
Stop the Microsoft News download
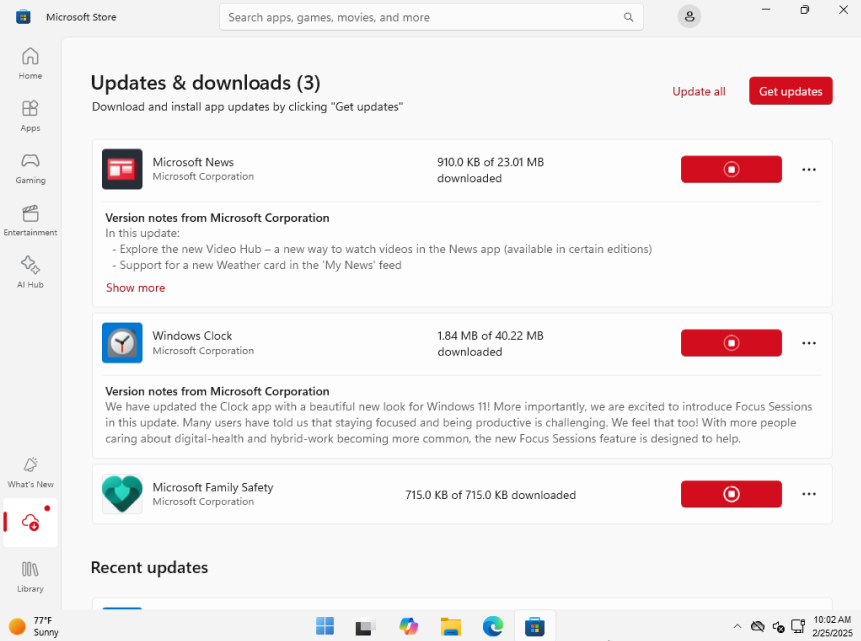[731, 169]
